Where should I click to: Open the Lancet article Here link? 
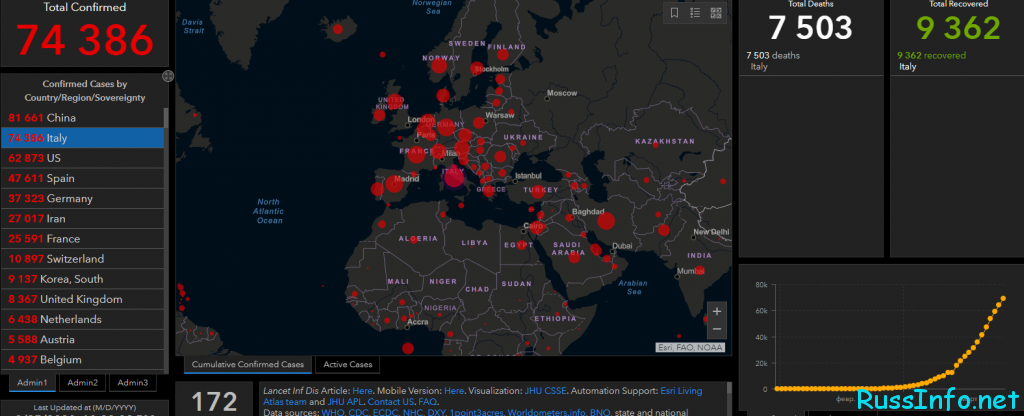362,391
